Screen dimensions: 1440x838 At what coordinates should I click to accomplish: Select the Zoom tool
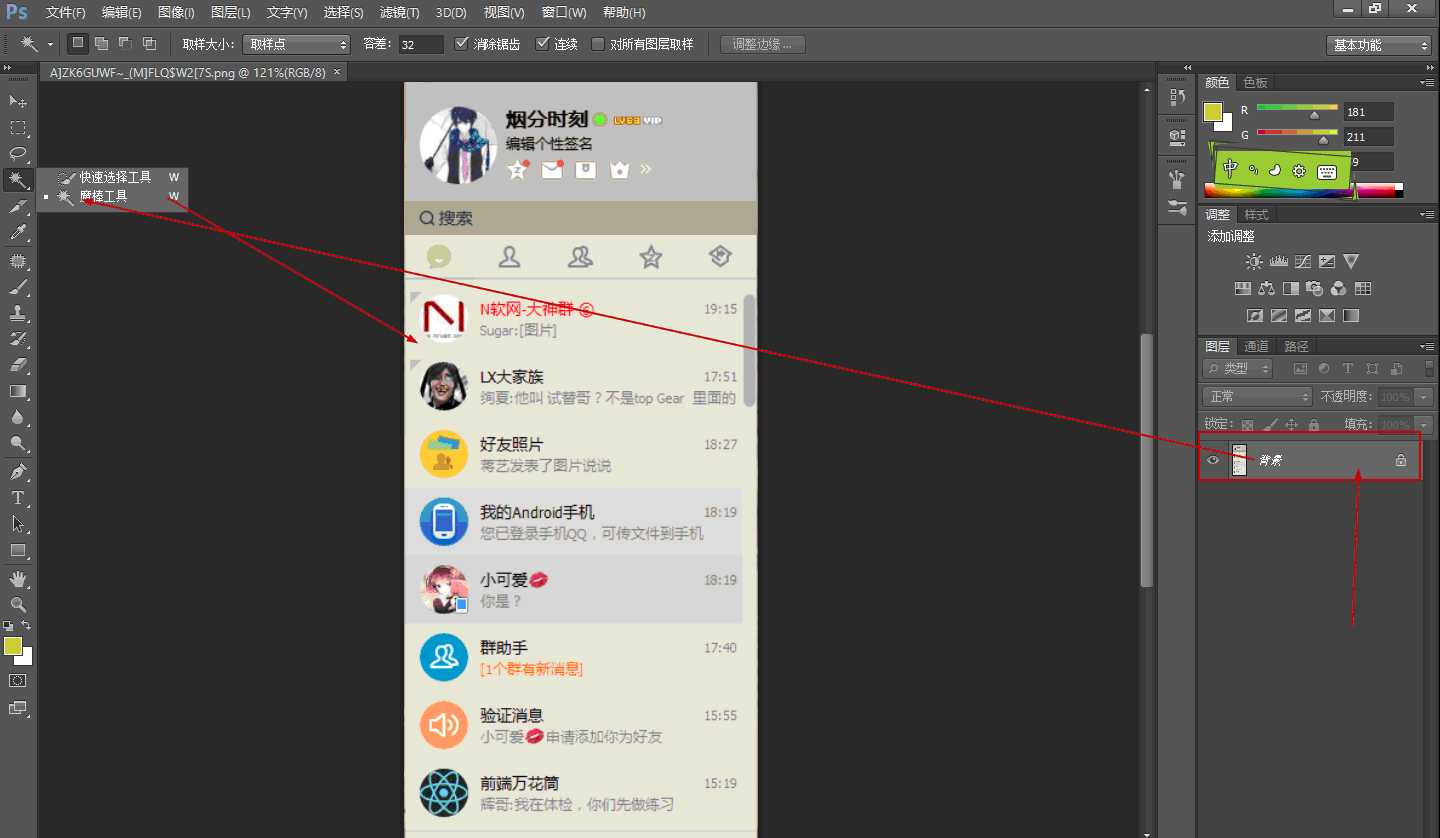18,604
